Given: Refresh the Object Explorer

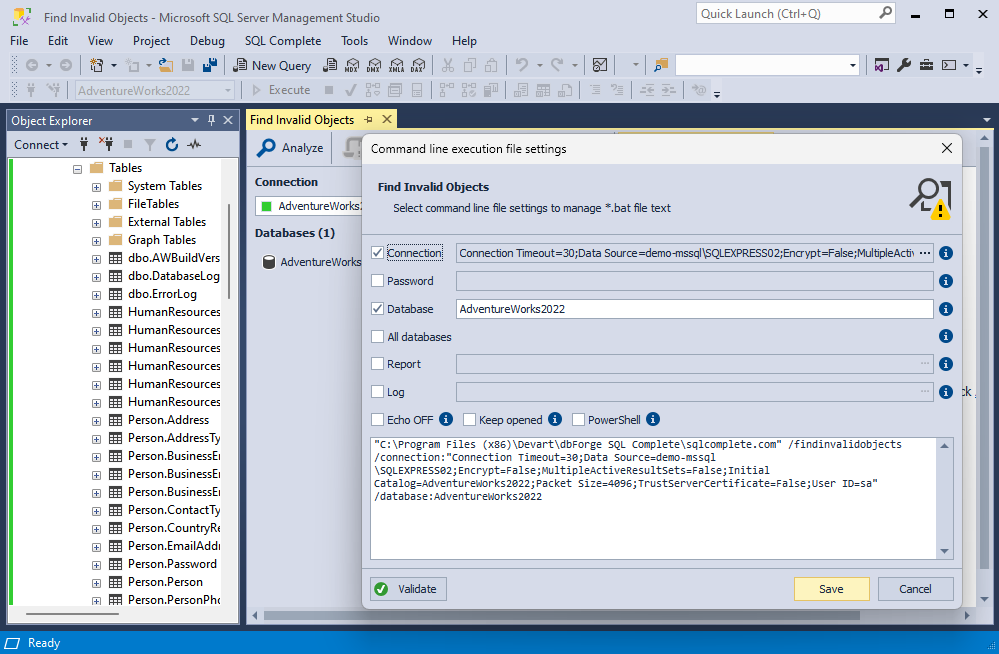Looking at the screenshot, I should (171, 145).
